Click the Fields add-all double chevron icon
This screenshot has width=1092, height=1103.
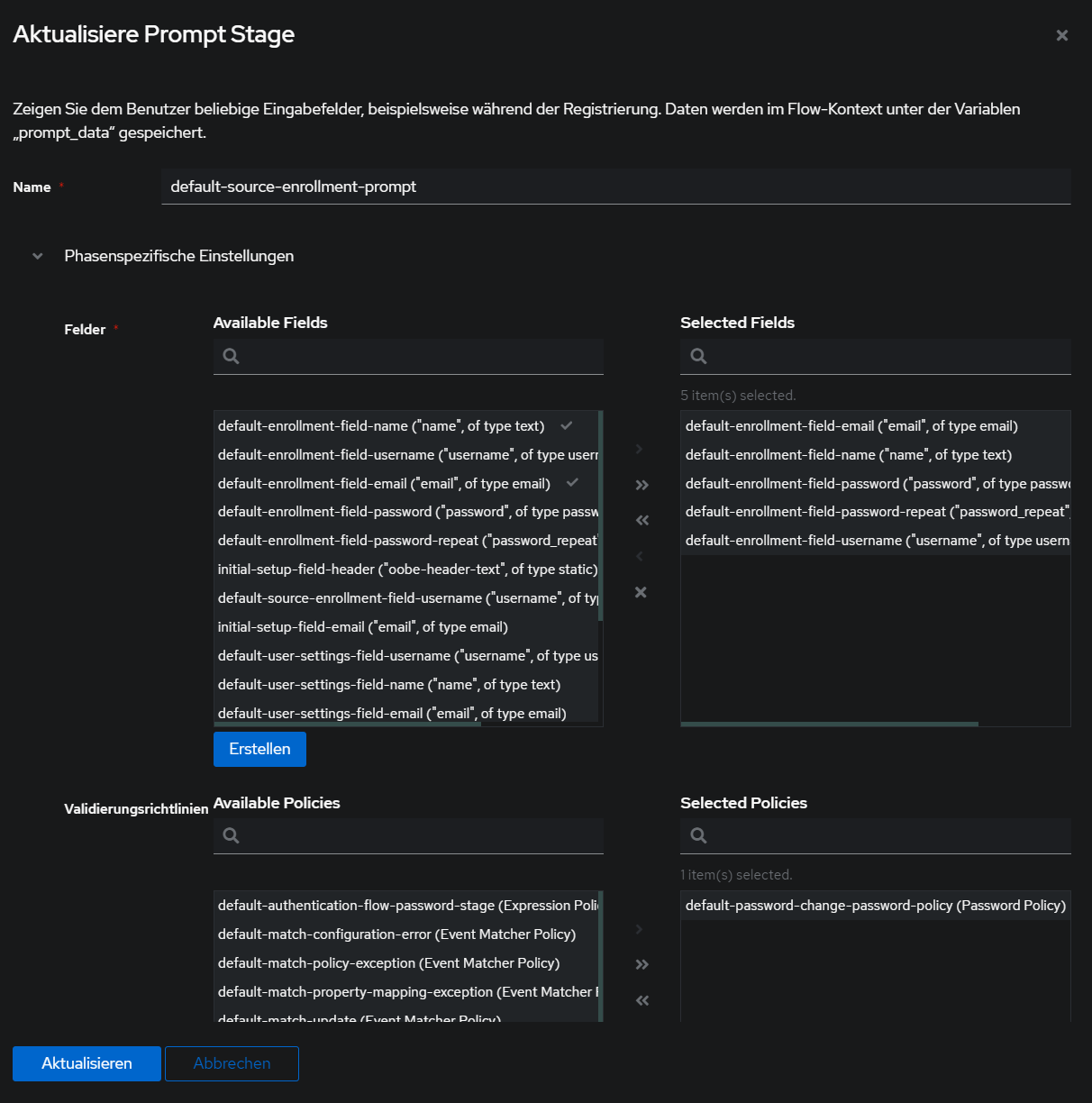[642, 485]
